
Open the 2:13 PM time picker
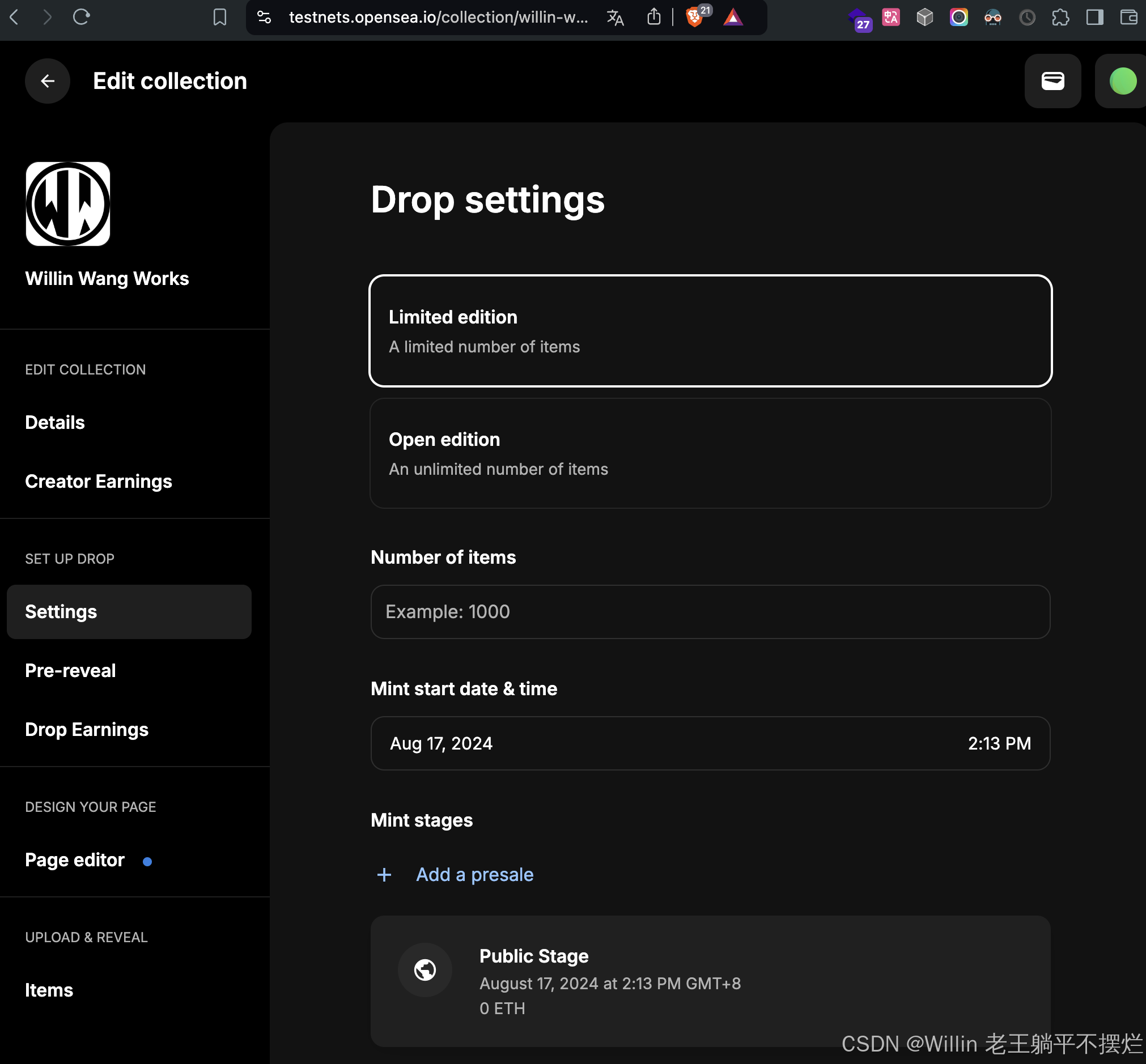[x=999, y=743]
